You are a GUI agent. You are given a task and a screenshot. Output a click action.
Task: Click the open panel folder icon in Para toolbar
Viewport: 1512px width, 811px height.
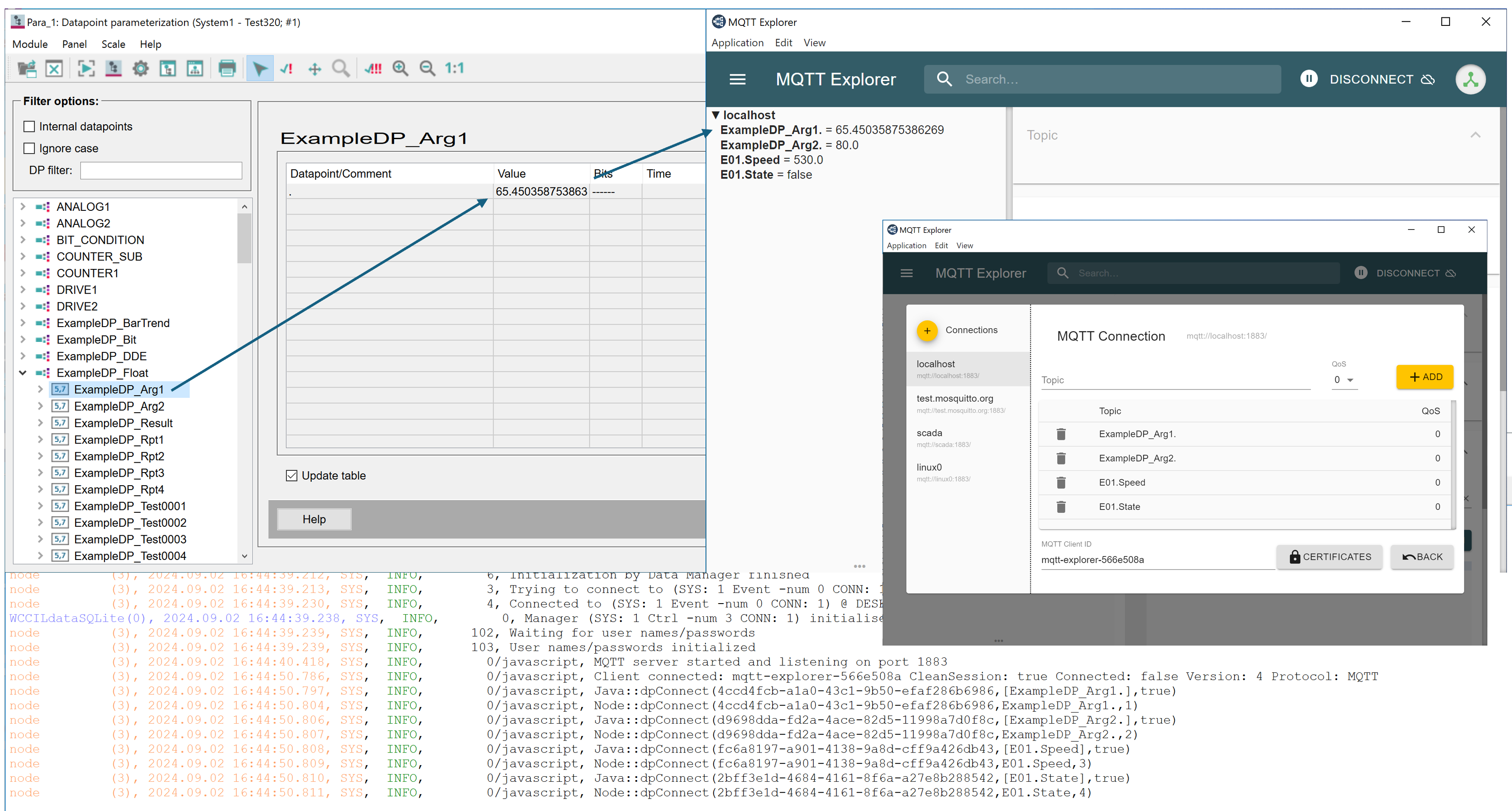(26, 69)
